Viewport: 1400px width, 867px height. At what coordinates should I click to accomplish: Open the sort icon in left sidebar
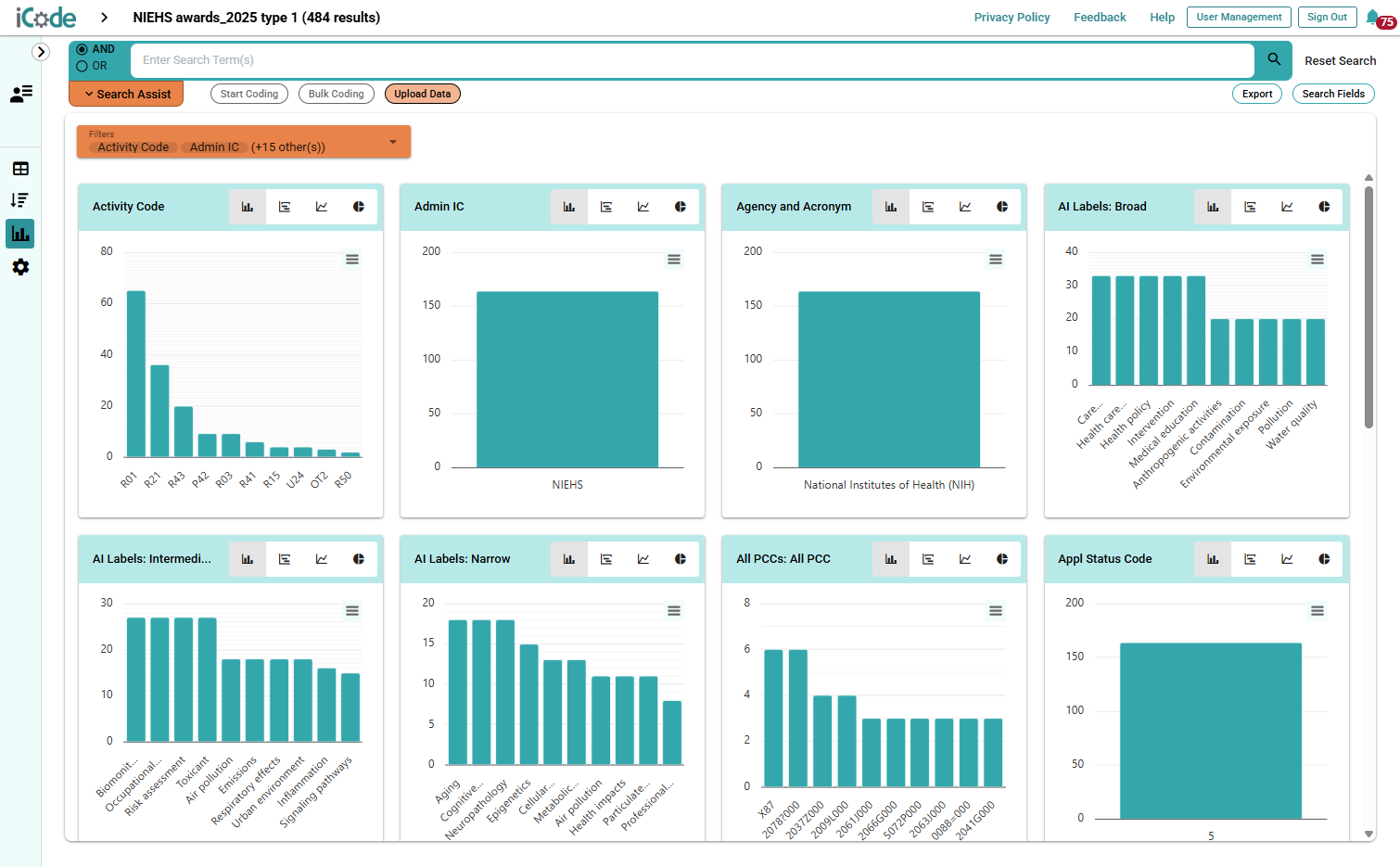(x=20, y=200)
